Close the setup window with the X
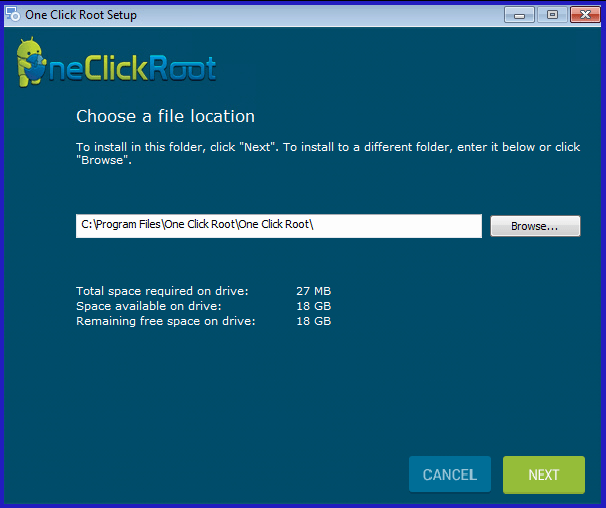Viewport: 606px width, 508px height. [585, 15]
